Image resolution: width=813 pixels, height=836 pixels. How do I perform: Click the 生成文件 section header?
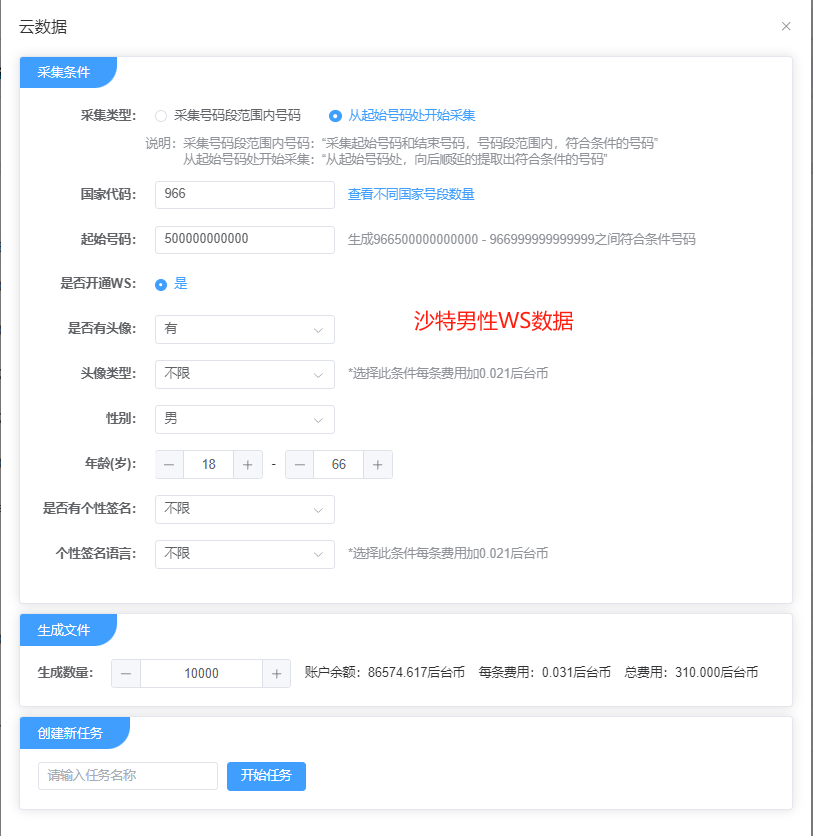68,630
